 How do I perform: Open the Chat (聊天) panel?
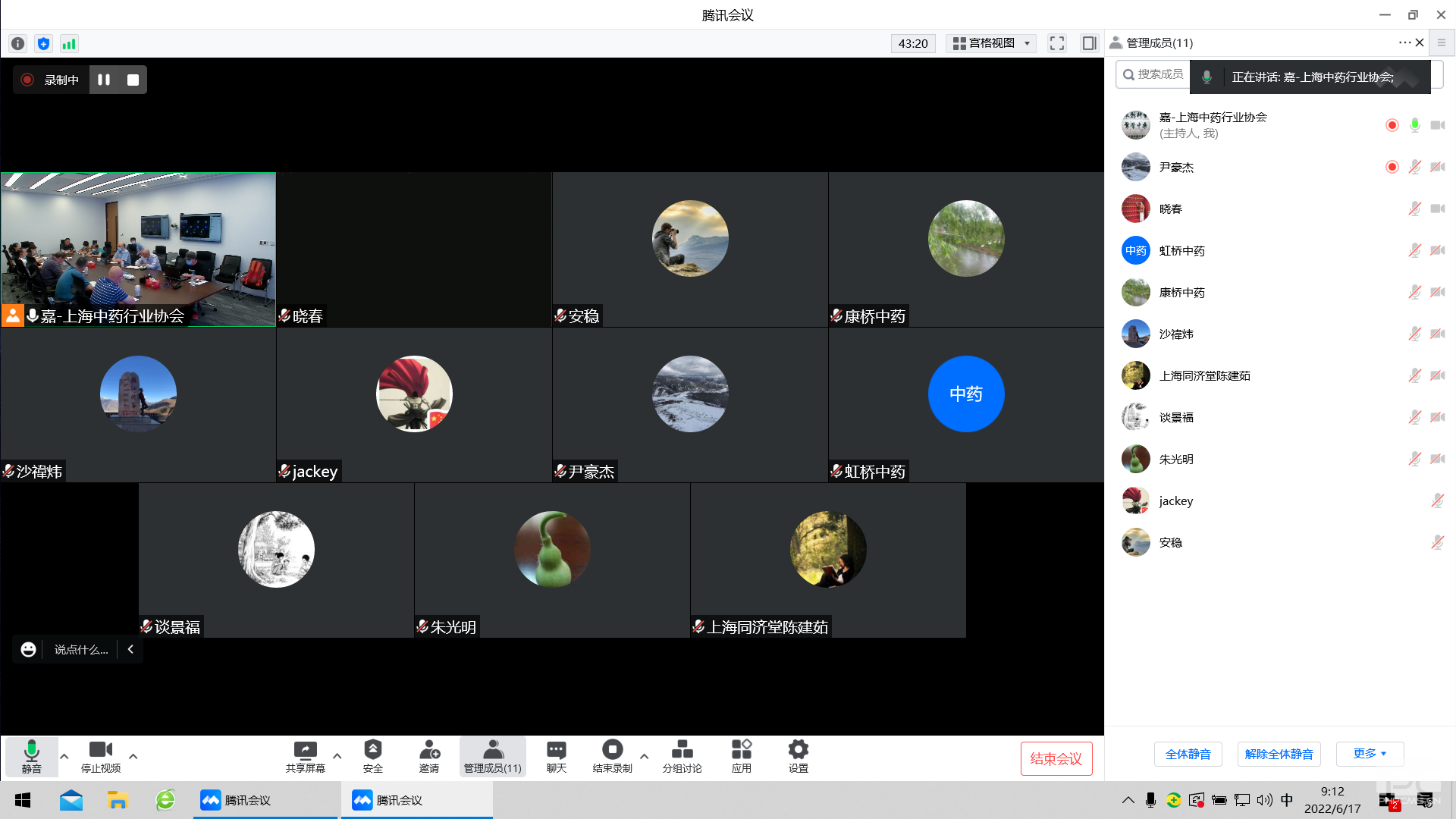point(556,756)
